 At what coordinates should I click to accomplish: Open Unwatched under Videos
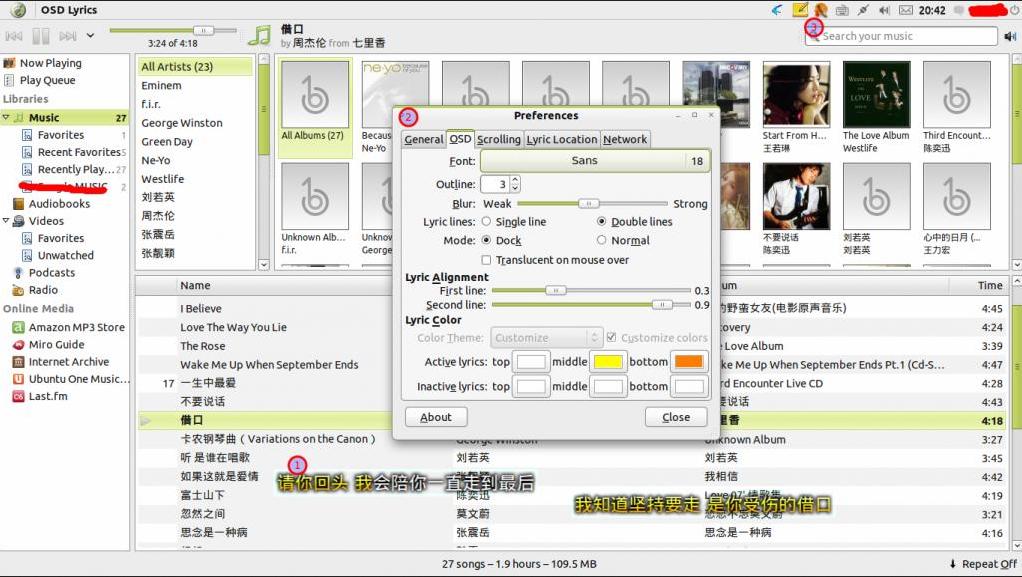coord(65,256)
